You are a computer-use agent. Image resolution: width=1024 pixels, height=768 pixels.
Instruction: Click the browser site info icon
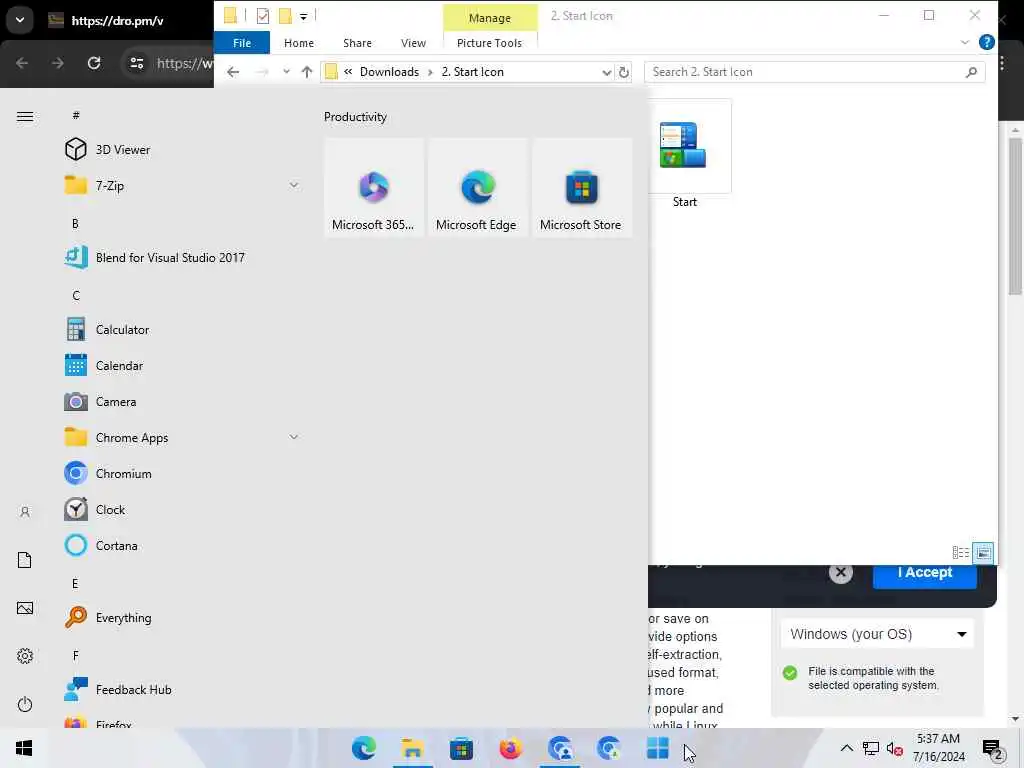coord(137,63)
